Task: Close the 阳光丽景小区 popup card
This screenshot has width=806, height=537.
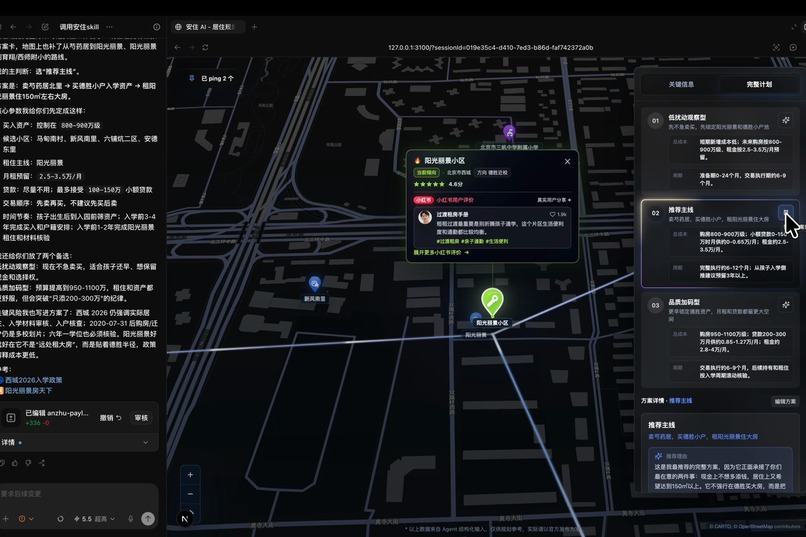Action: pos(567,161)
